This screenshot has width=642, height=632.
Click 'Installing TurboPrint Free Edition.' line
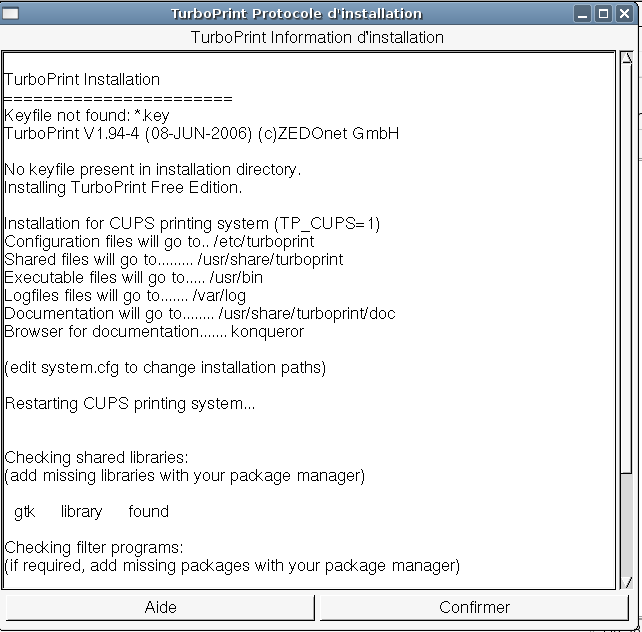click(123, 188)
